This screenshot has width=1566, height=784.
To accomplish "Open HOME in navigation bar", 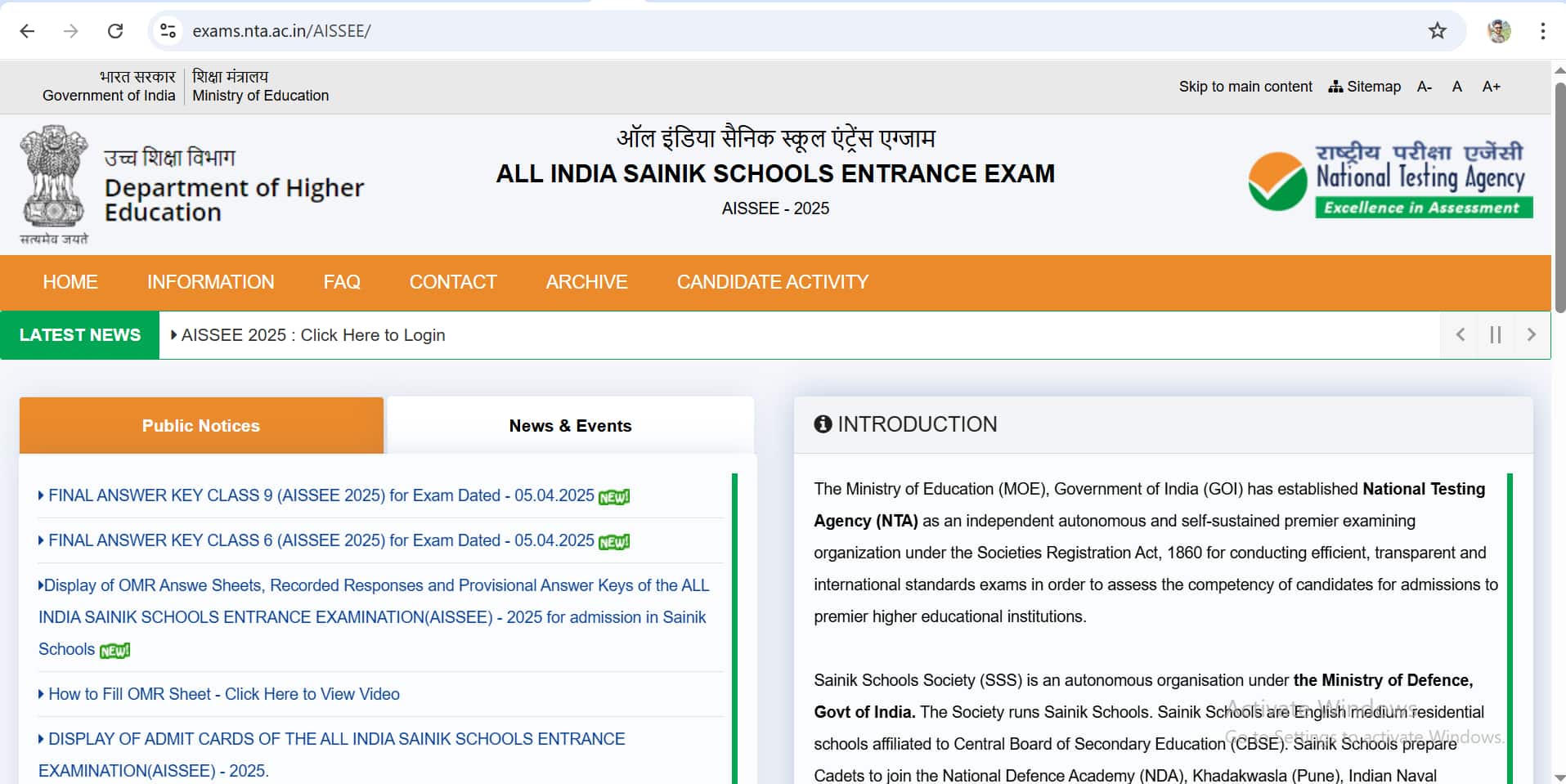I will 70,282.
